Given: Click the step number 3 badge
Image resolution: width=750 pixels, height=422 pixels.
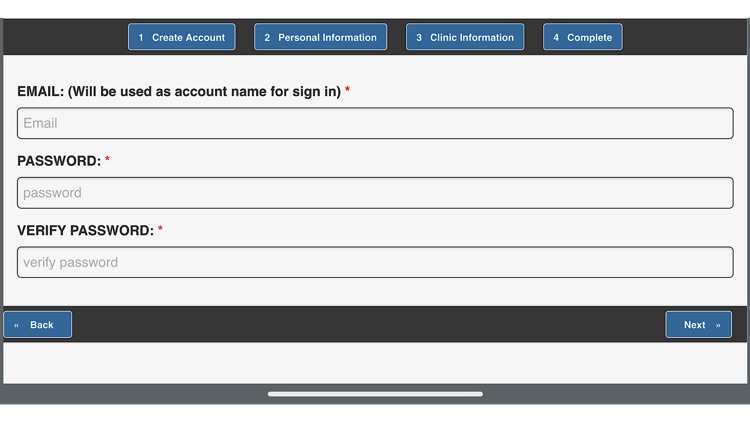Looking at the screenshot, I should click(419, 38).
